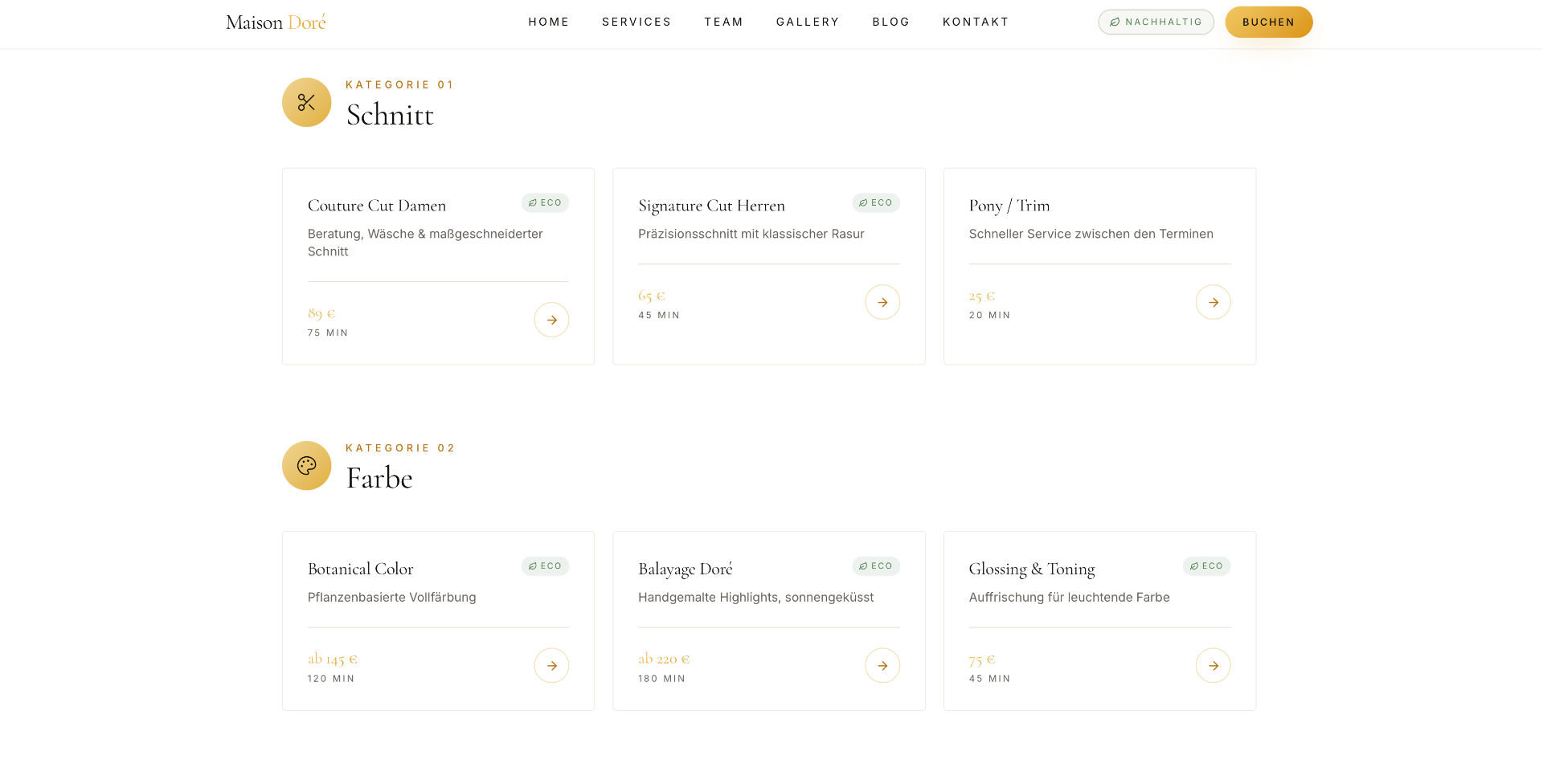Click Präzisionsschnitt mit klassischer Rasur description

coord(751,234)
